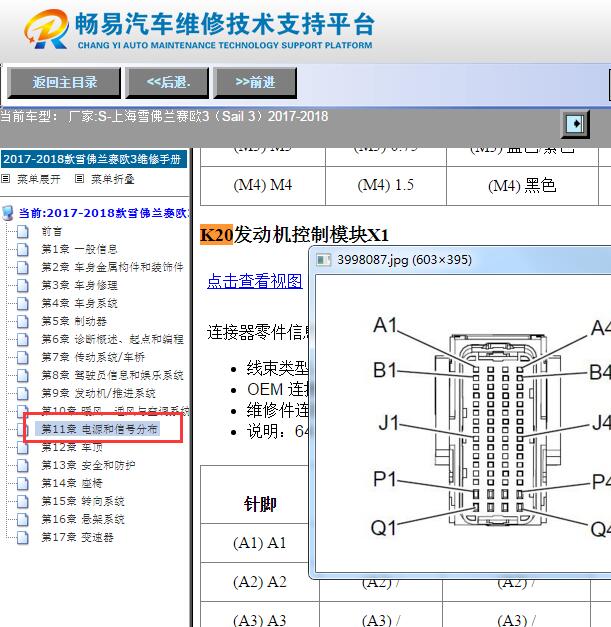
Task: Click page icon for 第1章 一般信息
Action: pos(23,250)
